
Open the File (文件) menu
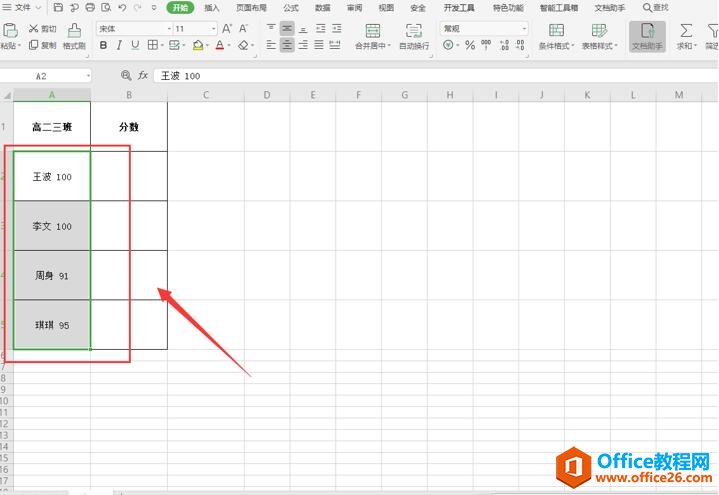click(x=22, y=7)
